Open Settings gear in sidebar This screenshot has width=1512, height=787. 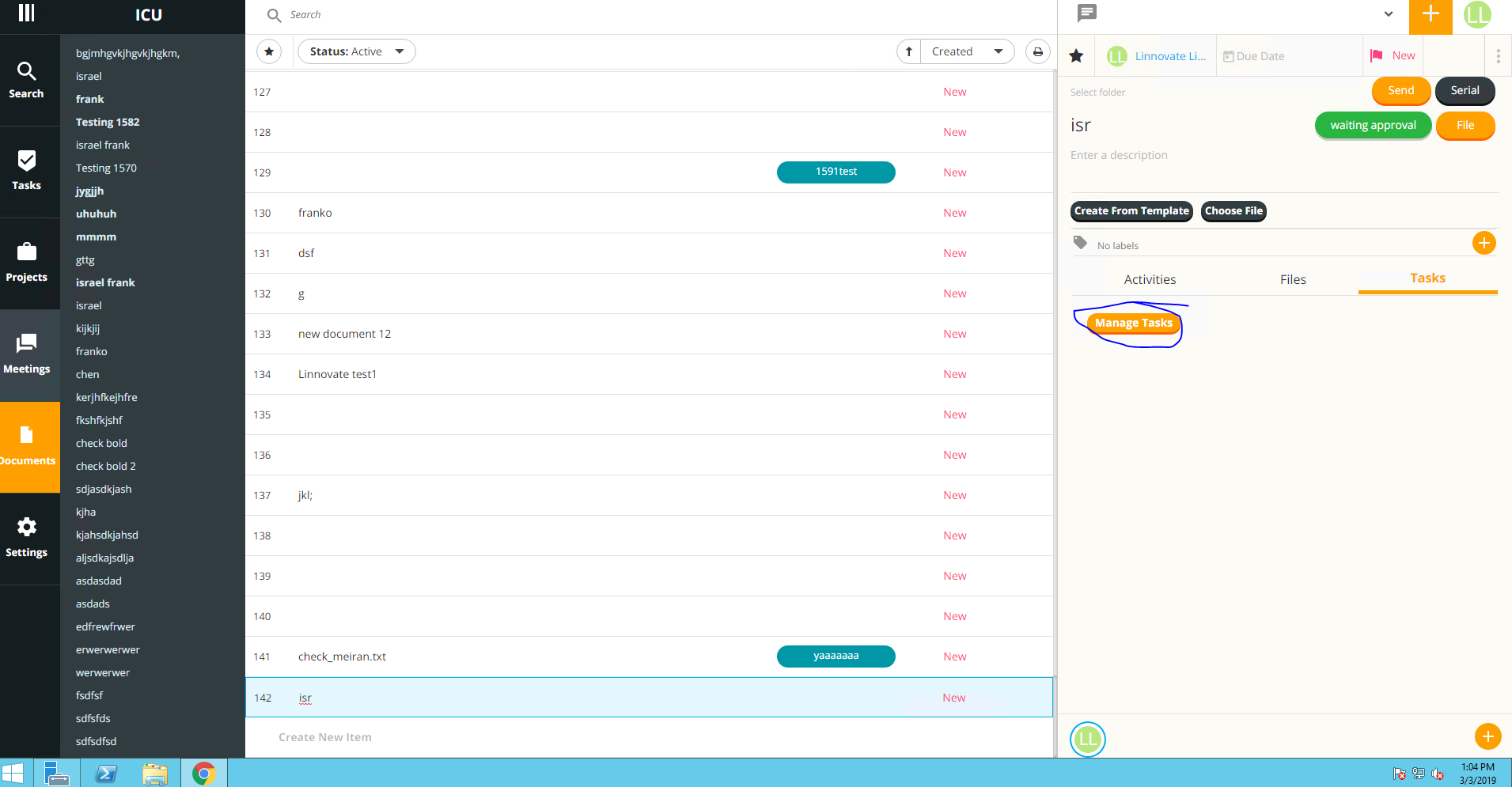click(26, 539)
